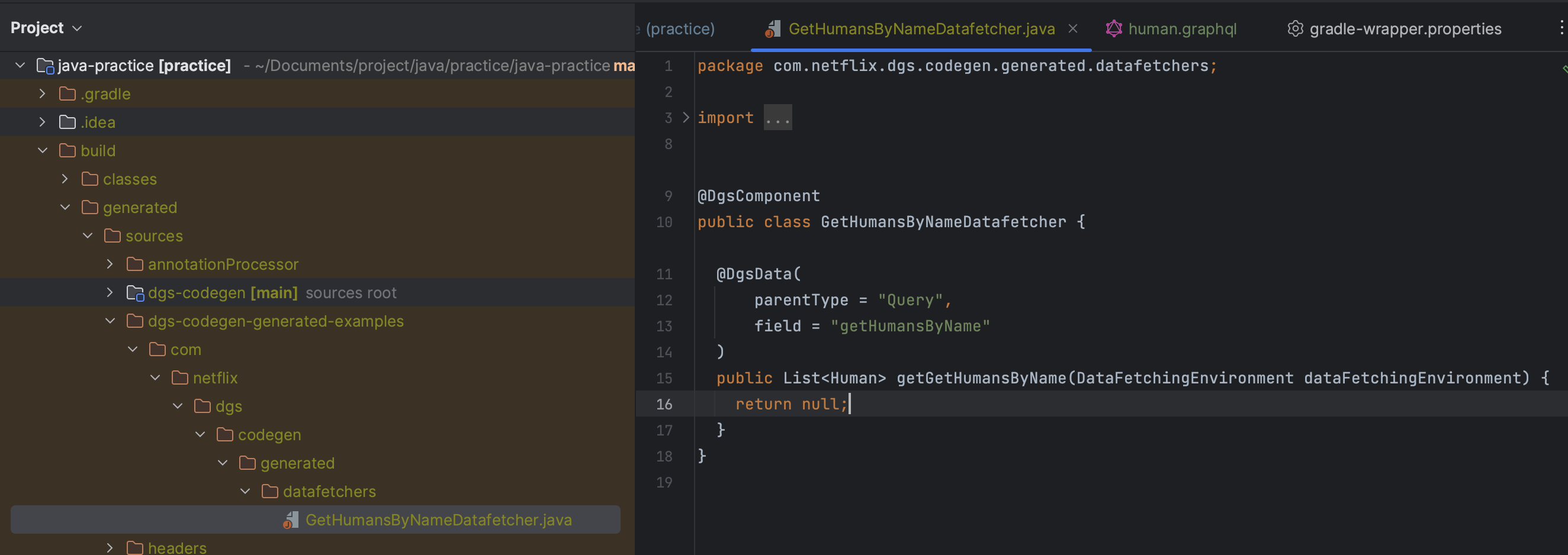
Task: Collapse the import statements fold on line 3
Action: (687, 117)
